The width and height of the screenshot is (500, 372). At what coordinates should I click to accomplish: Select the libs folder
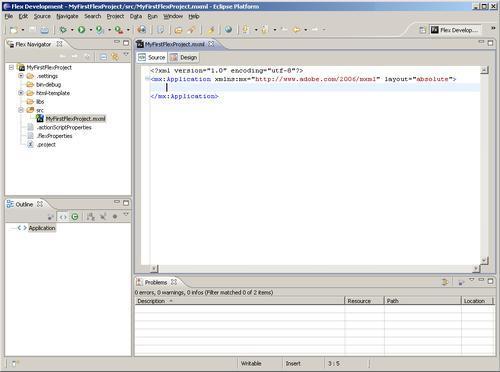(40, 102)
